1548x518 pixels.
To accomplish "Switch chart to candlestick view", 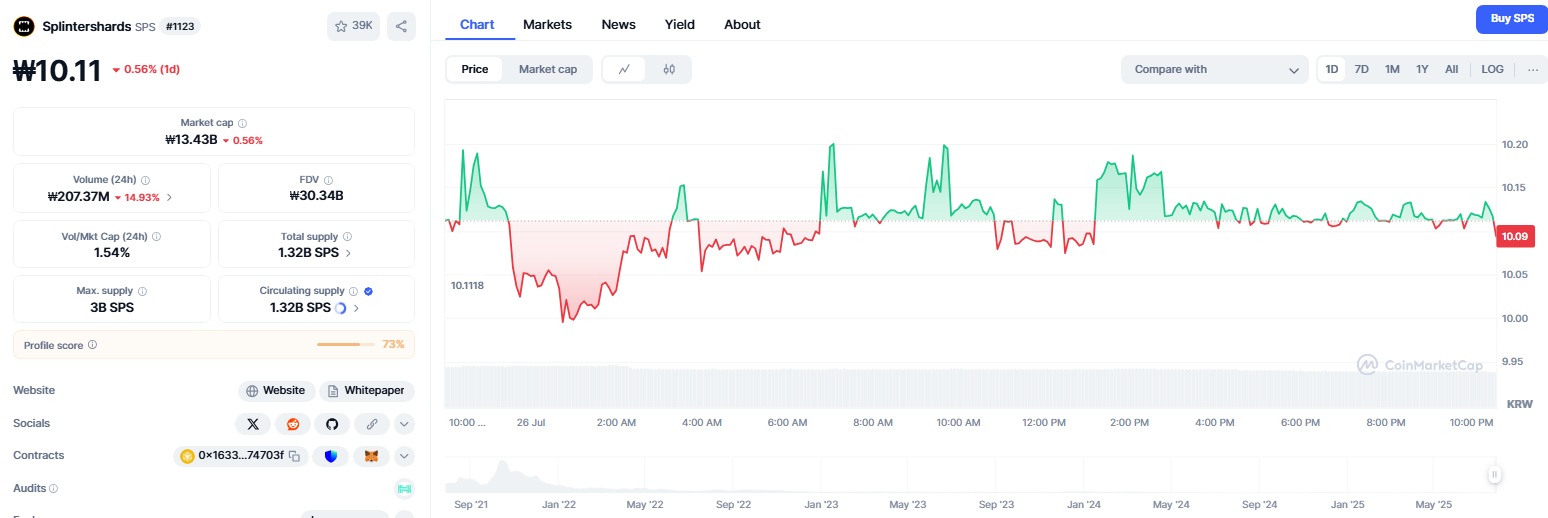I will coord(669,69).
